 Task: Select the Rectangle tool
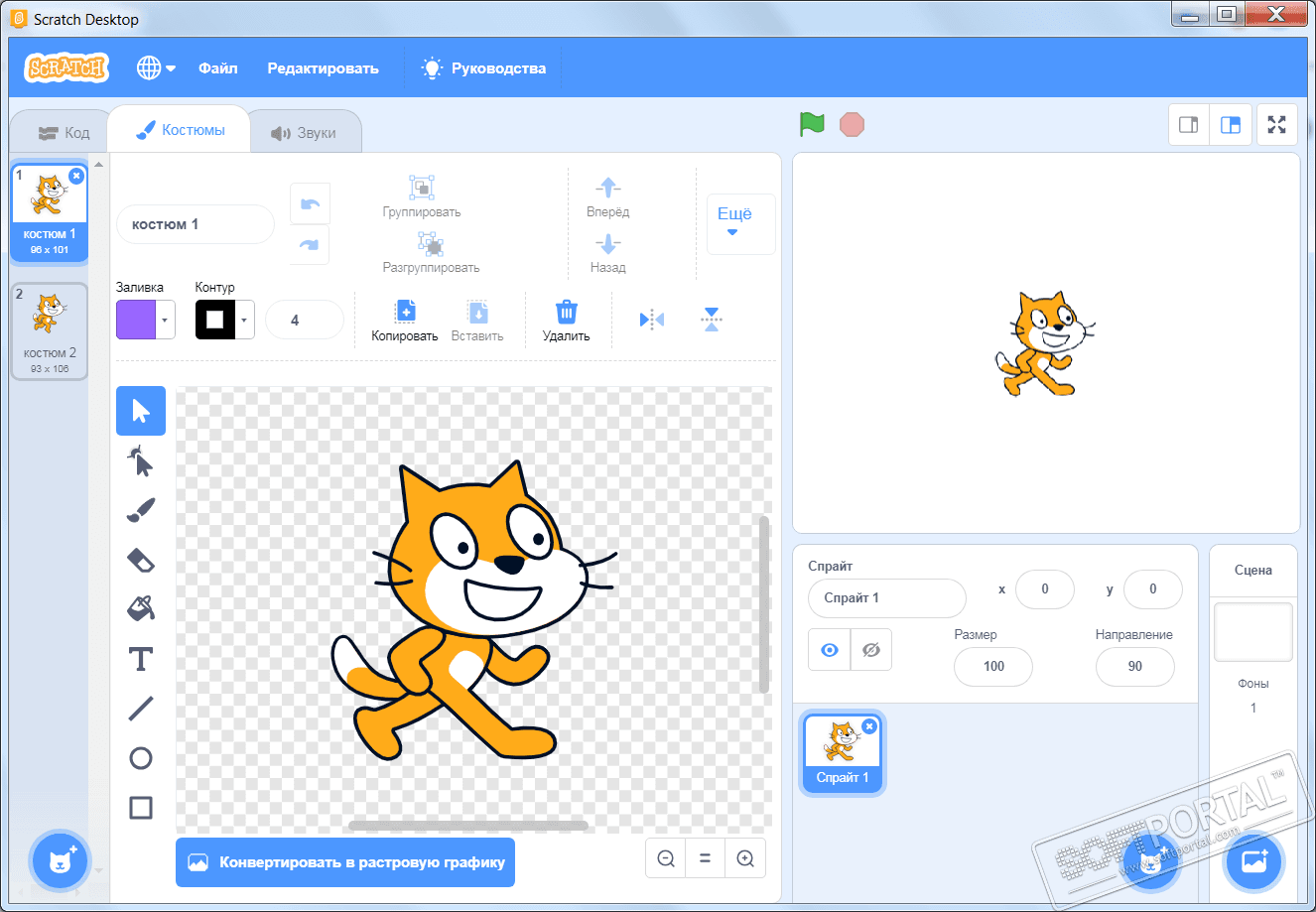[141, 808]
